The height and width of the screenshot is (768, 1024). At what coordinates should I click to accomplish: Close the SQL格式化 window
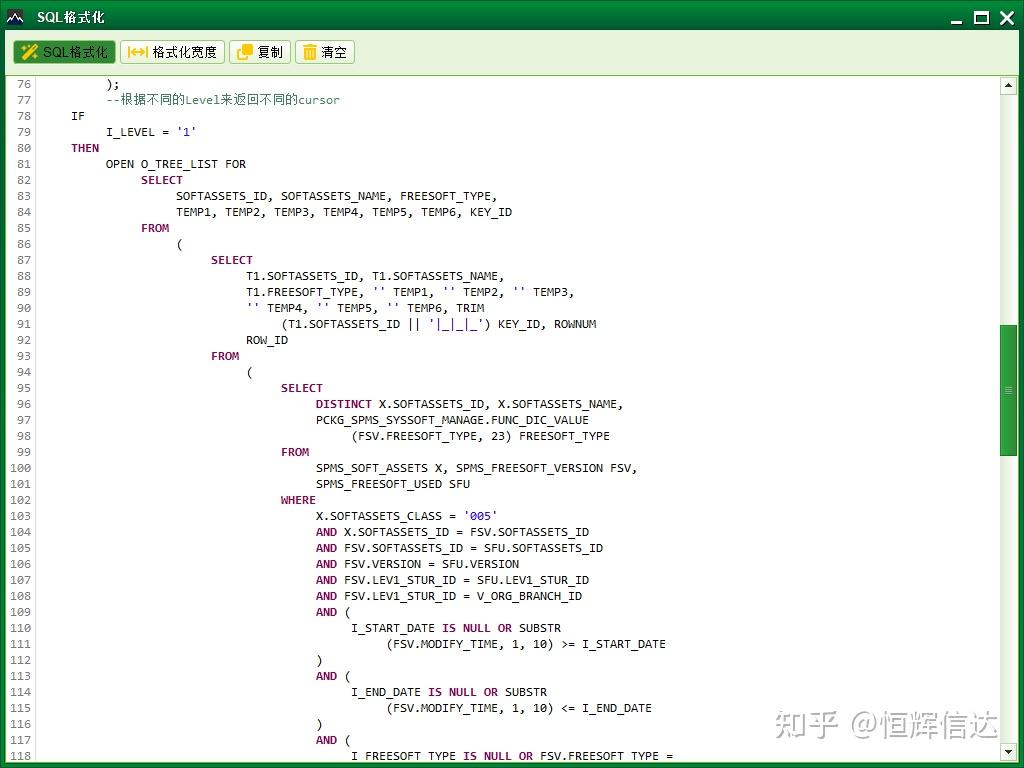click(1007, 18)
